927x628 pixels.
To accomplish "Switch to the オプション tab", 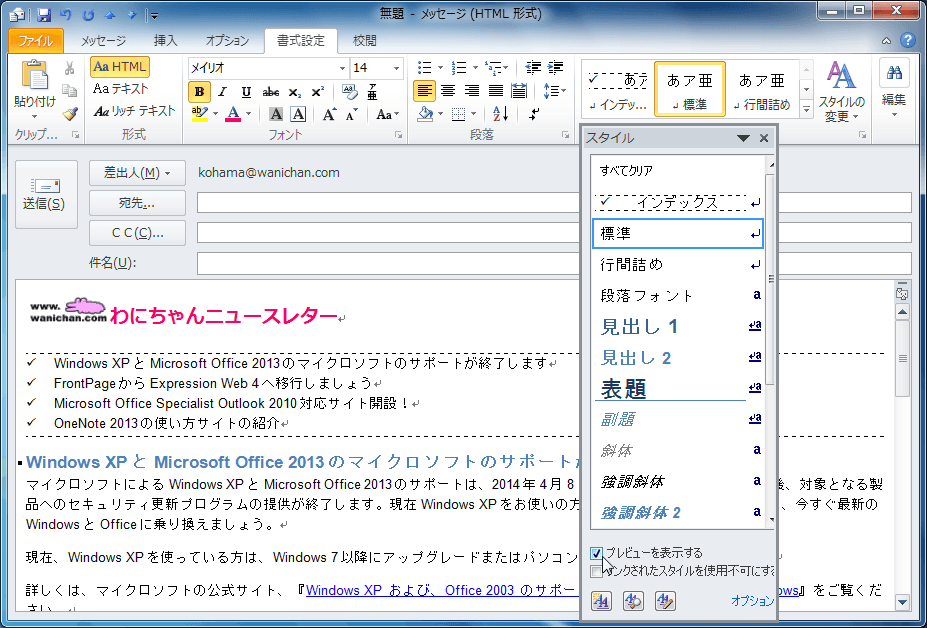I will pyautogui.click(x=227, y=41).
